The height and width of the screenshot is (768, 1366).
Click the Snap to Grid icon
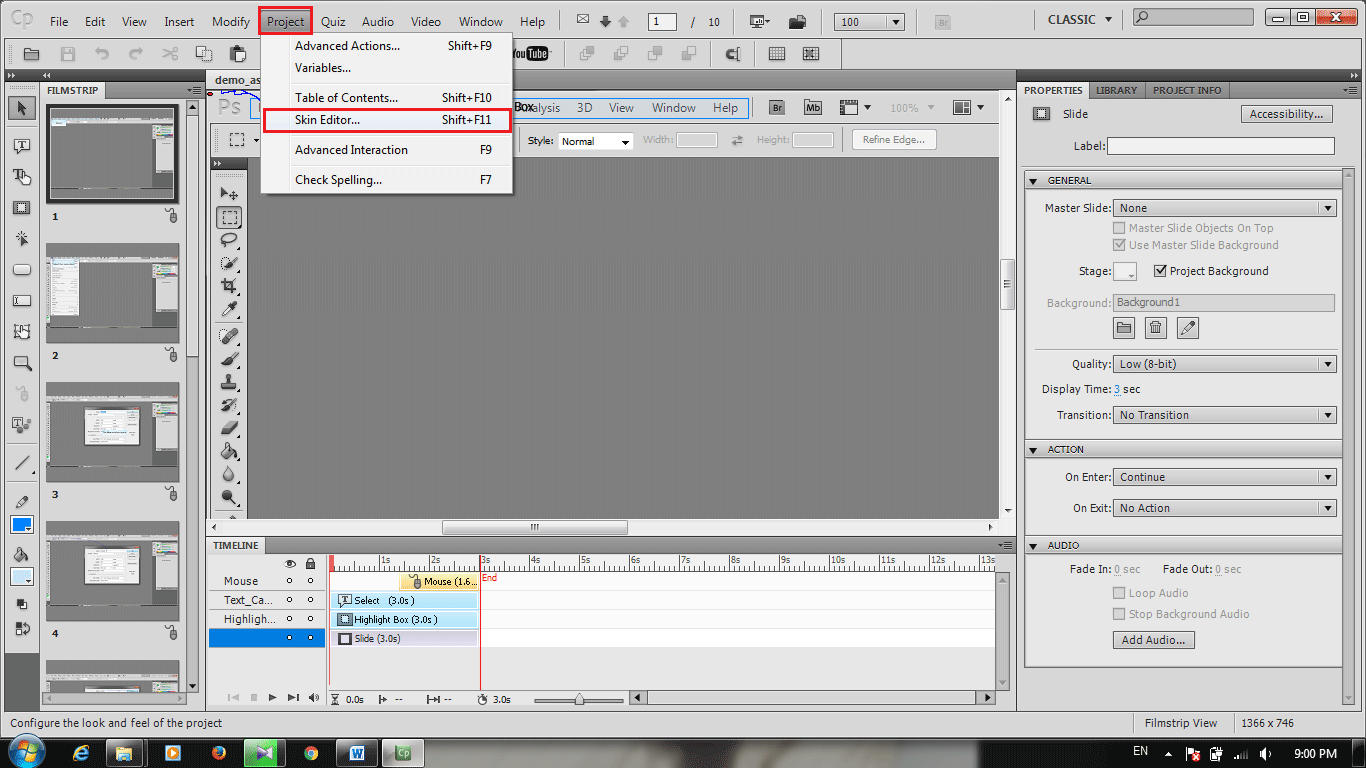(x=811, y=54)
